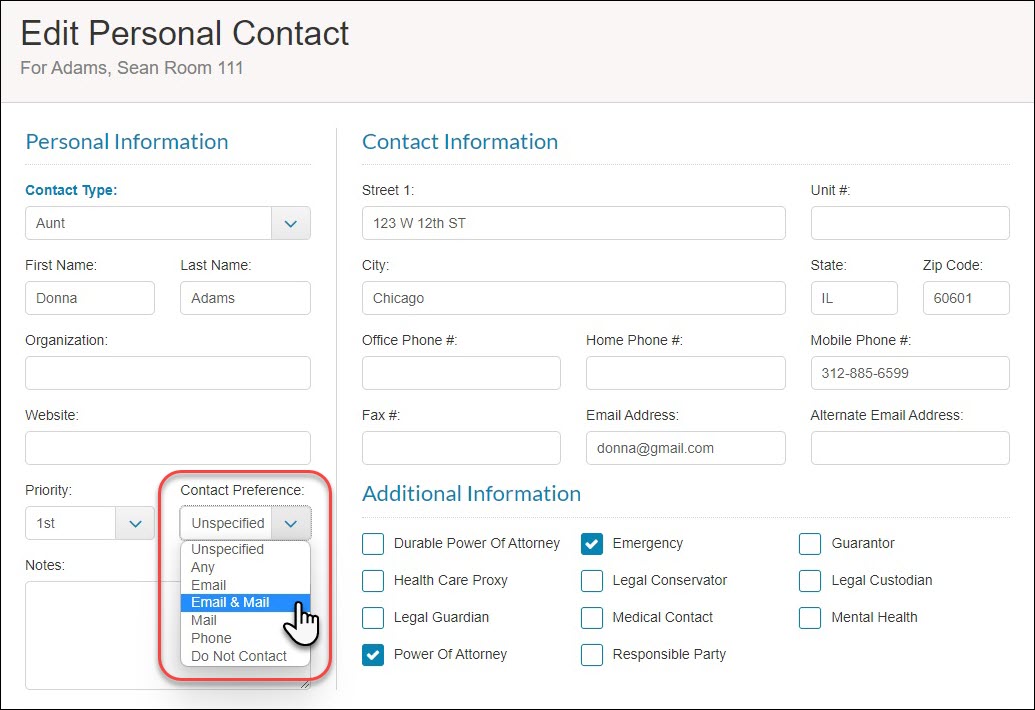Click the Zip Code field 60601
This screenshot has width=1035, height=710.
(966, 298)
